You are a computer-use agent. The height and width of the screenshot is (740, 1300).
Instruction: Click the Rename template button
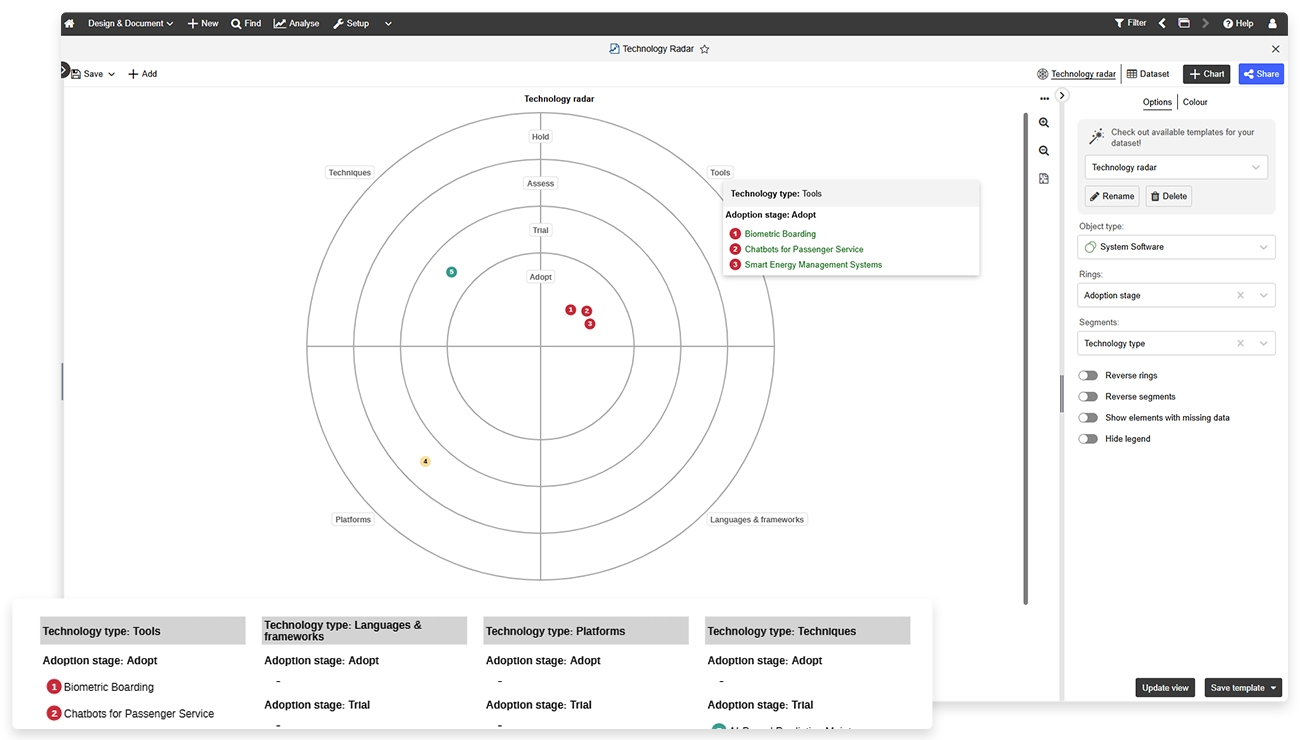(x=1112, y=196)
